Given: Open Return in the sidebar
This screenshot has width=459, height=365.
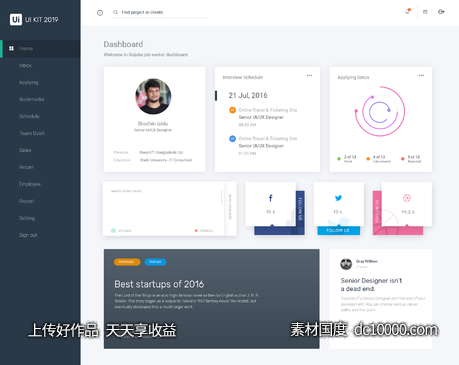Looking at the screenshot, I should 26,167.
